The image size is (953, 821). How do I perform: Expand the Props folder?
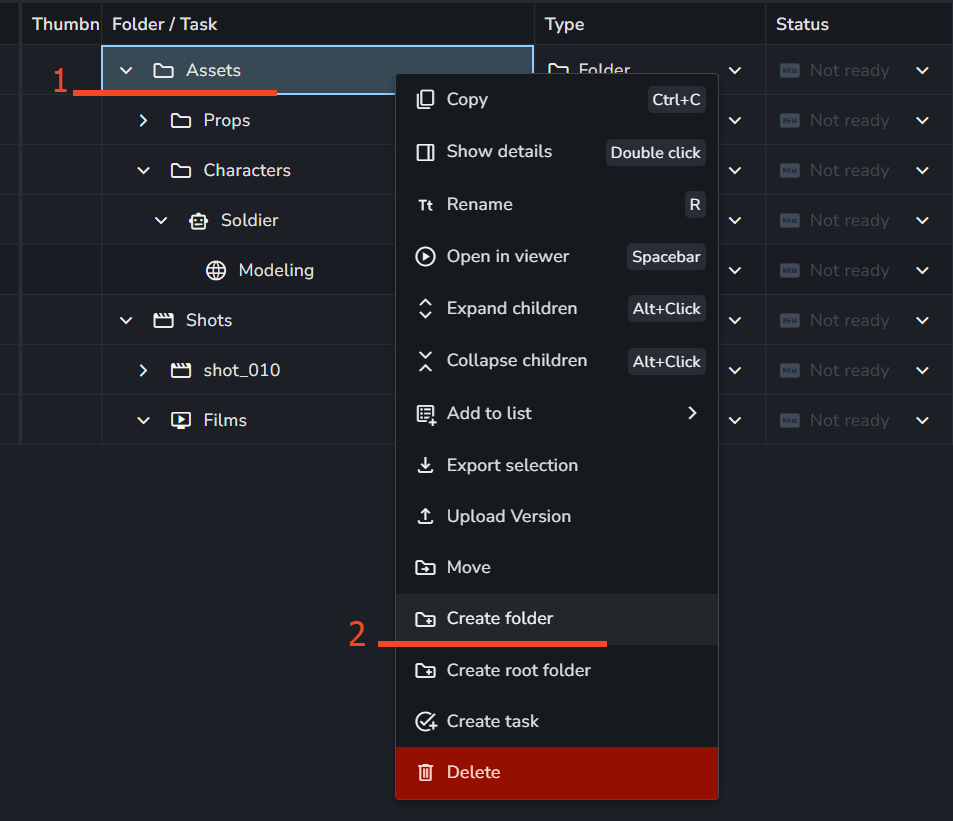point(143,121)
